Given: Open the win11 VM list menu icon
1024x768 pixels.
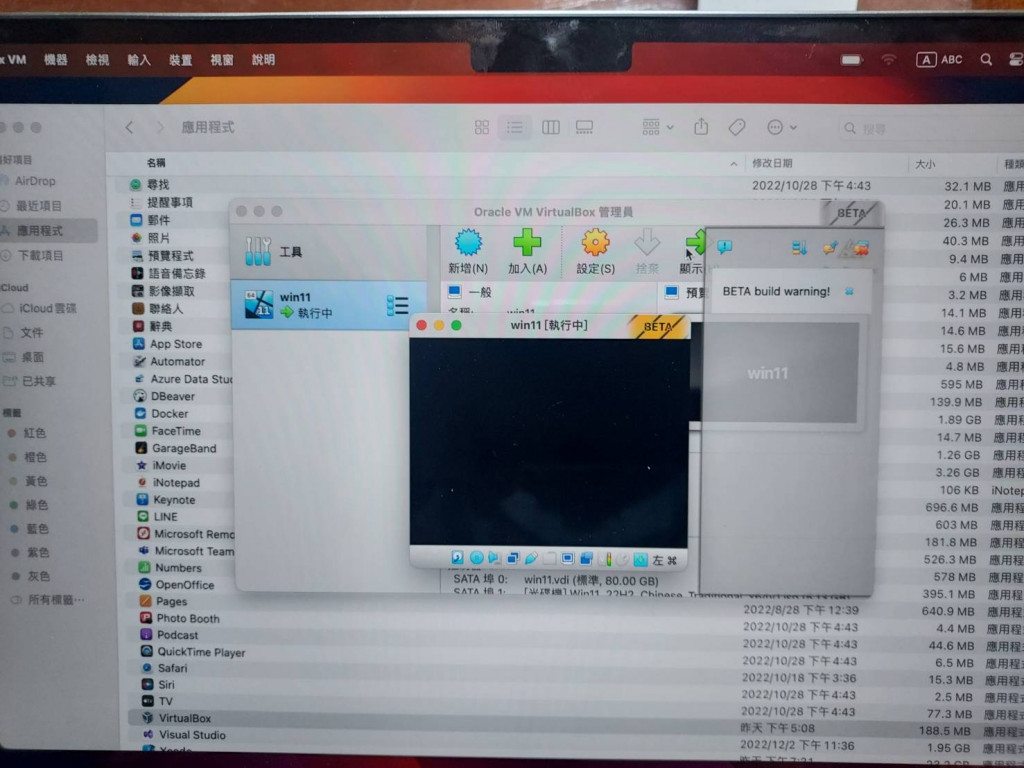Looking at the screenshot, I should coord(397,305).
